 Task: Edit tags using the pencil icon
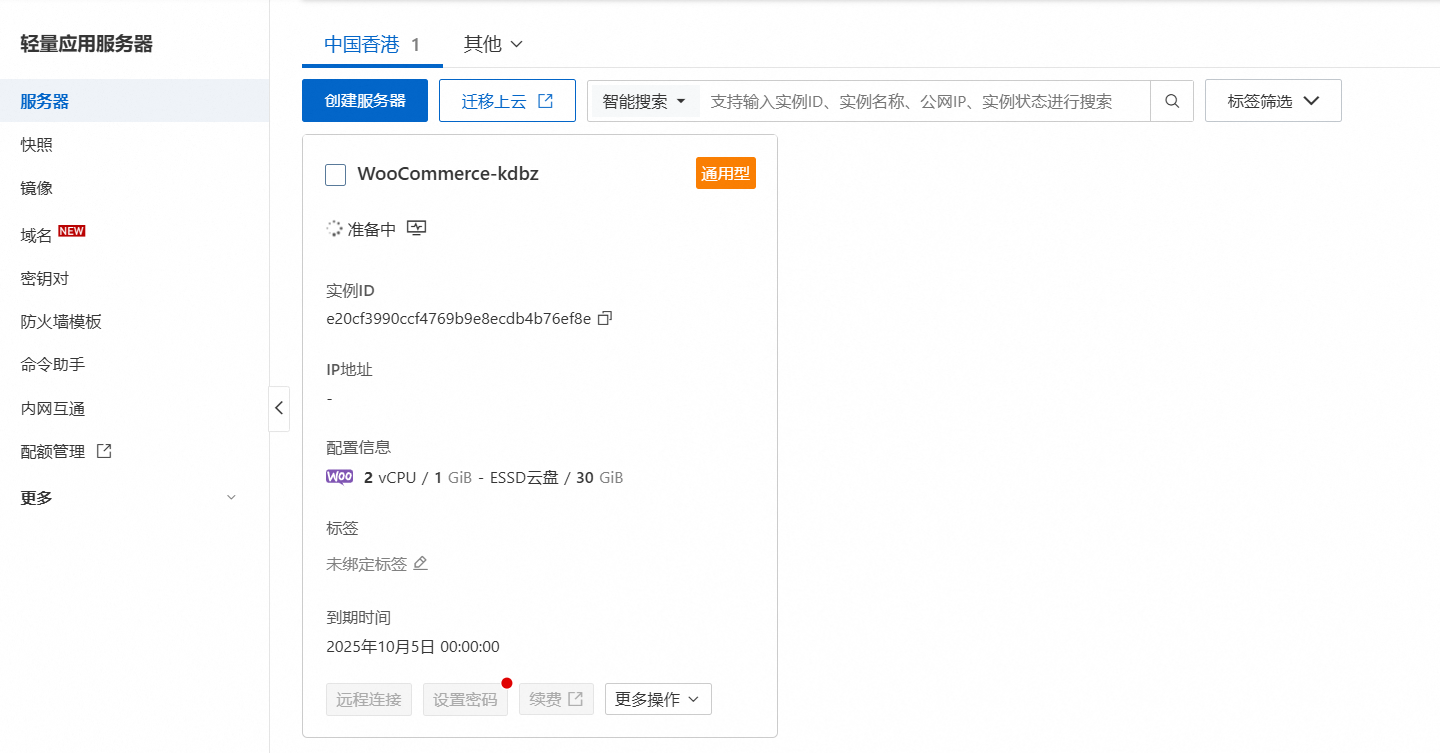(421, 563)
